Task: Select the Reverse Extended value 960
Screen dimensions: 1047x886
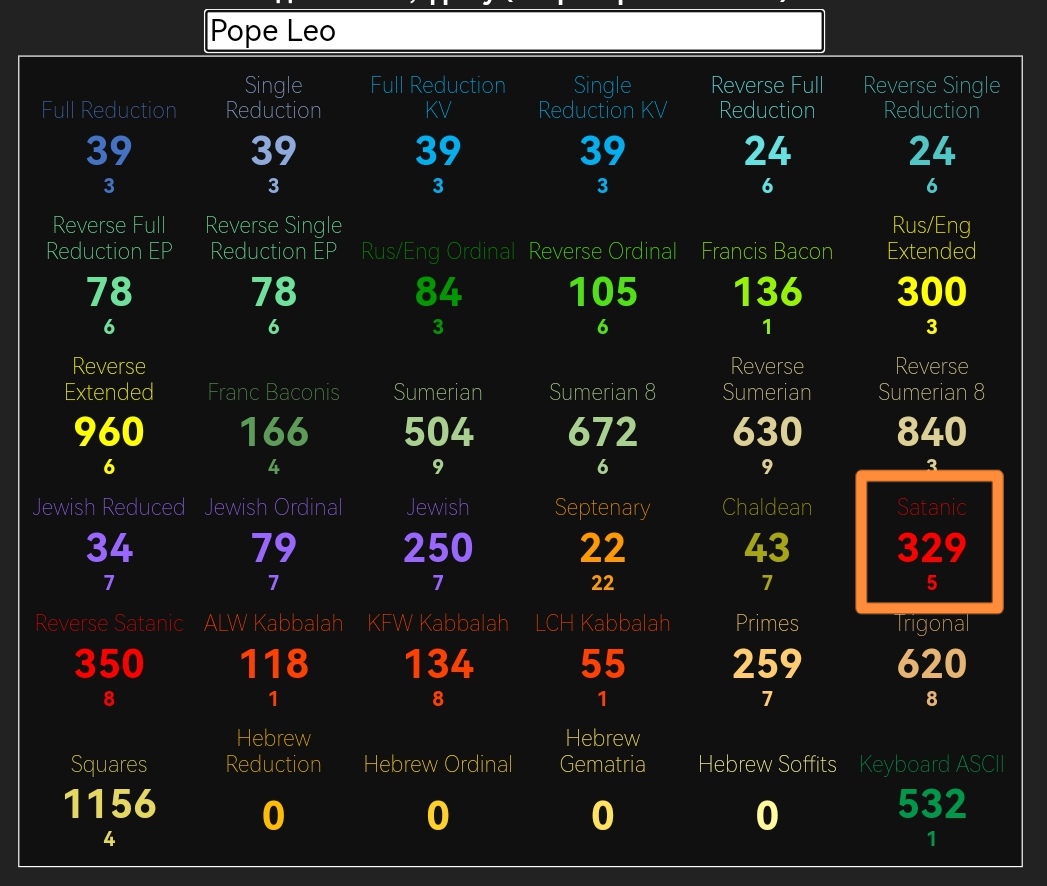Action: [x=109, y=432]
